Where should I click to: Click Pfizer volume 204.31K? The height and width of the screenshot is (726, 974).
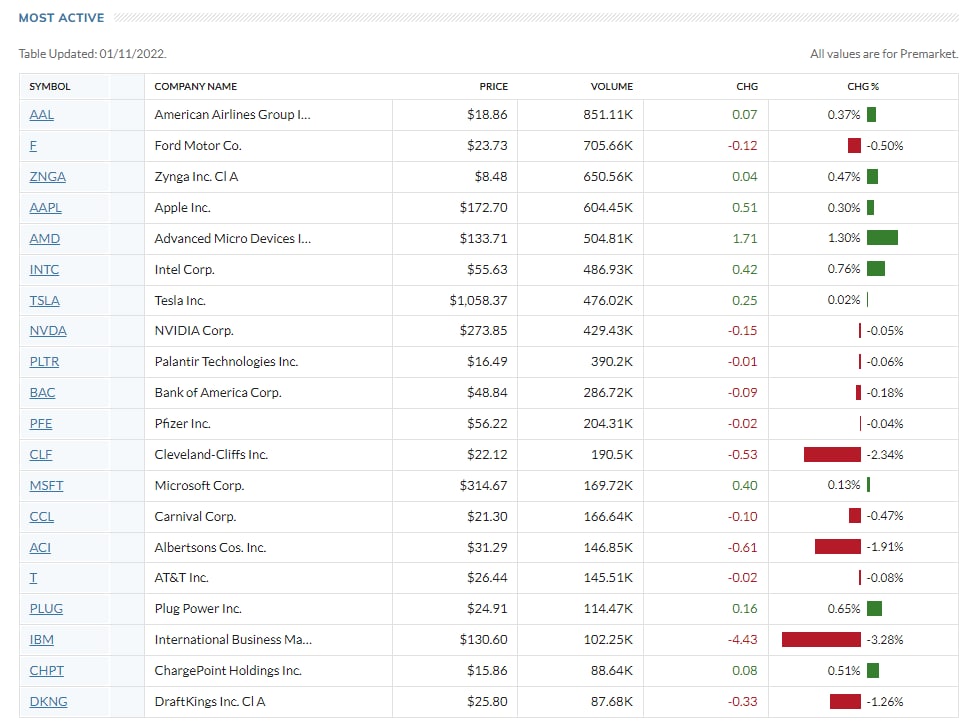tap(608, 424)
